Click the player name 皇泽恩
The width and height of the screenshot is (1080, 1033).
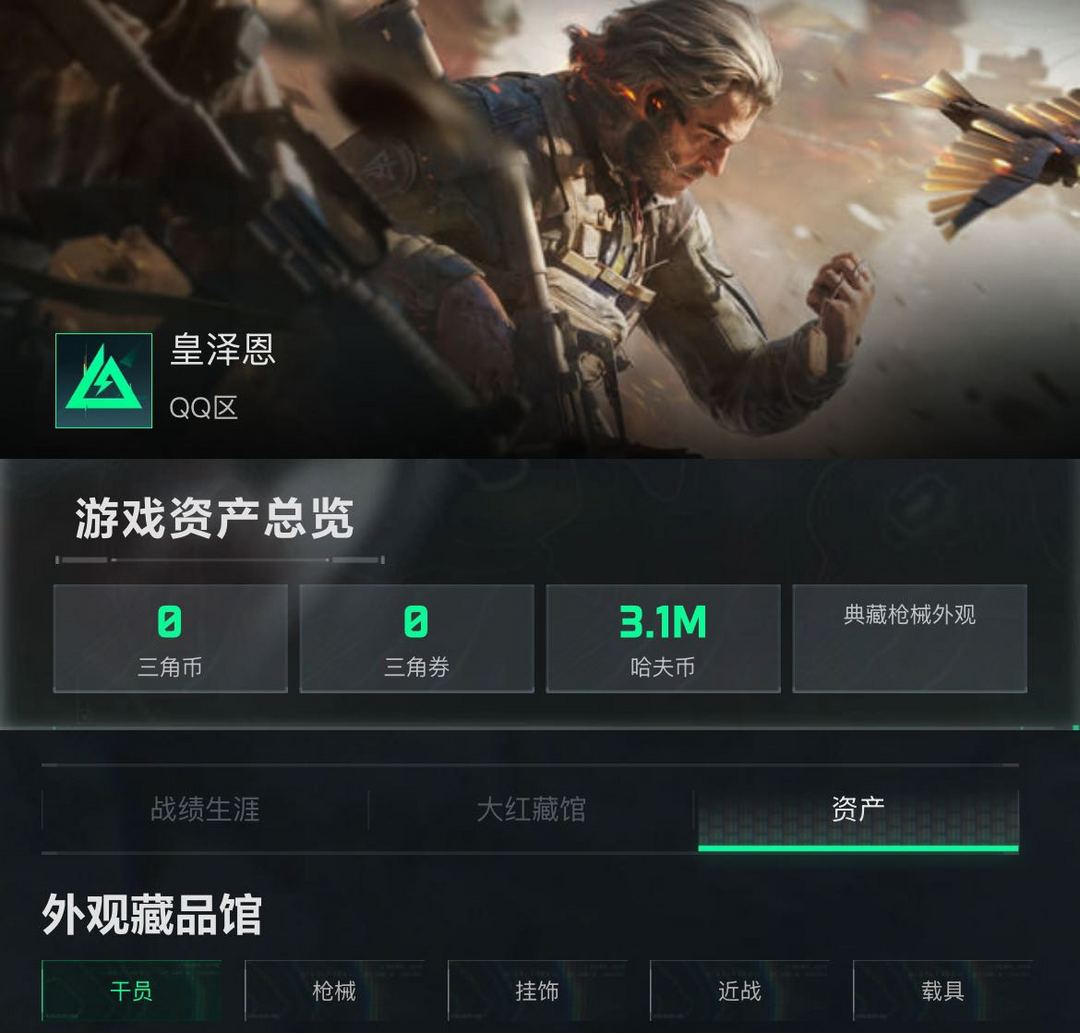(x=222, y=349)
